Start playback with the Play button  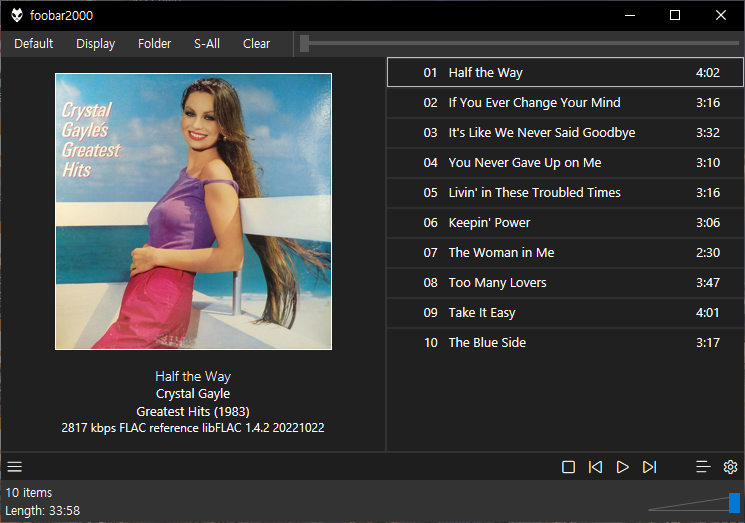622,467
